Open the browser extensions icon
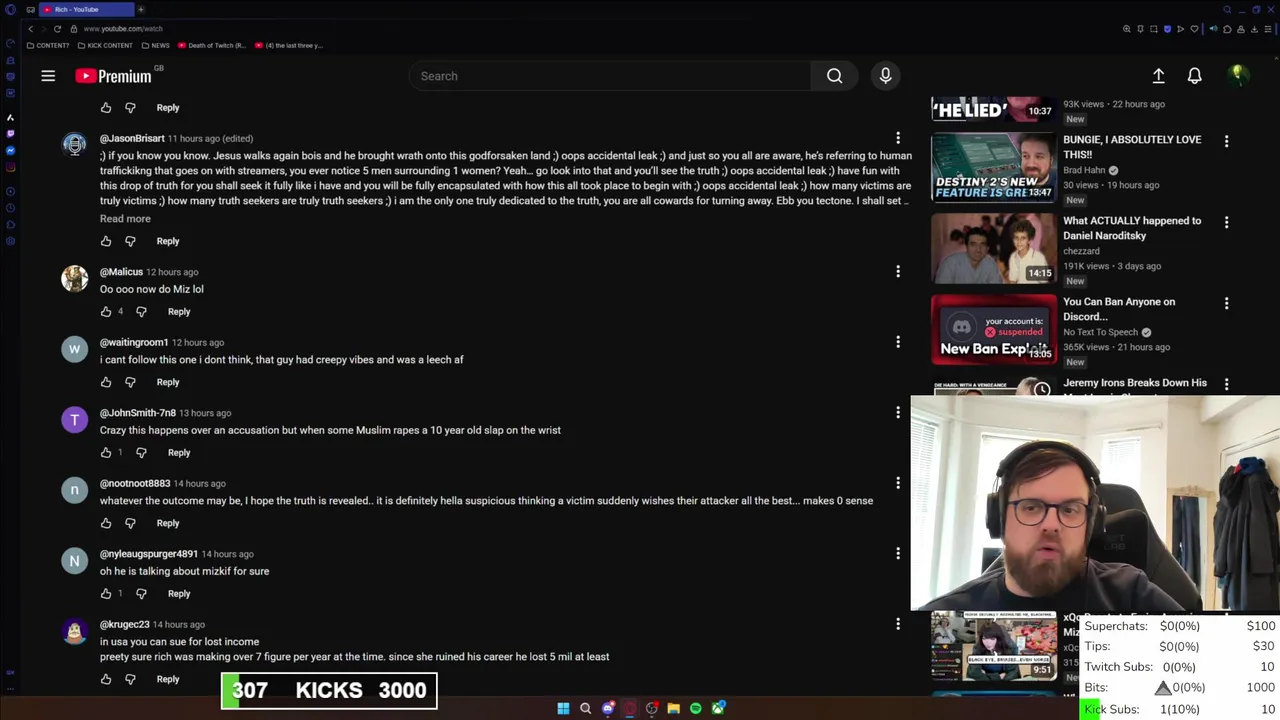This screenshot has height=720, width=1280. [1227, 29]
